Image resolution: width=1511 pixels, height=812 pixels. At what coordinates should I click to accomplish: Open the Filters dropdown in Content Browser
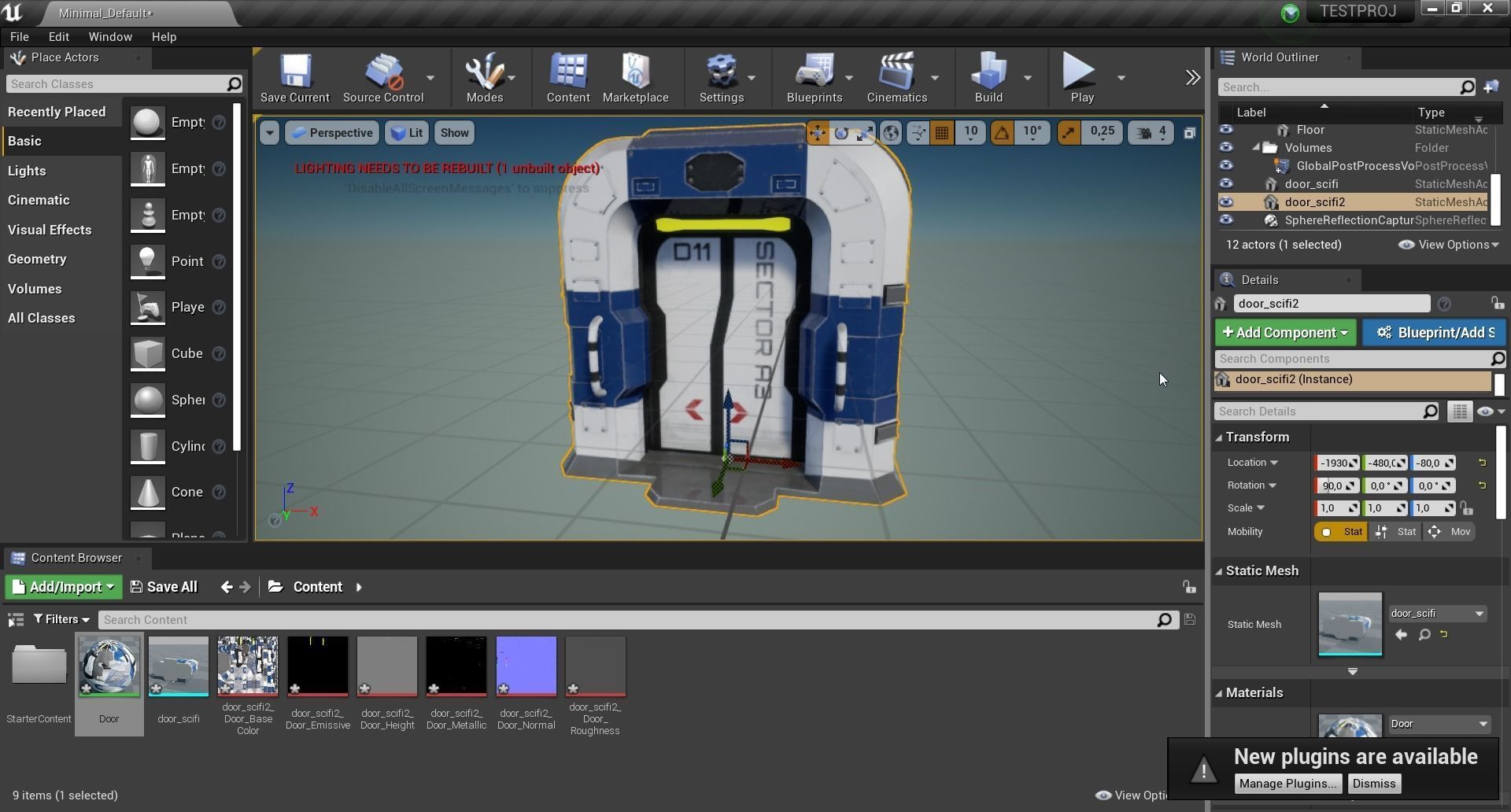coord(61,620)
